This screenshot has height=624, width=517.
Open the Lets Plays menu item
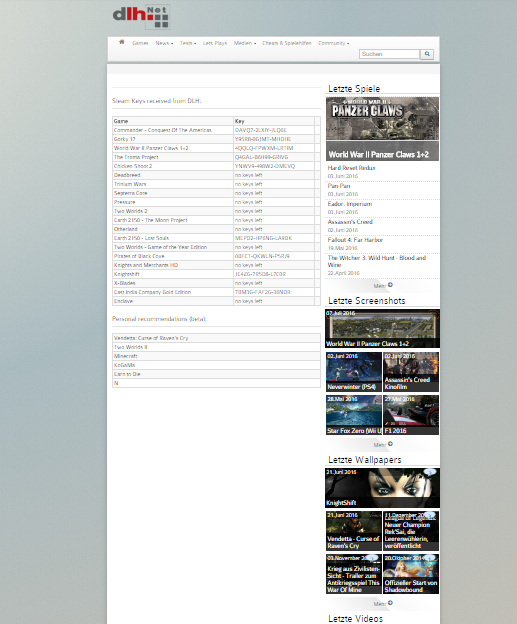click(x=215, y=43)
